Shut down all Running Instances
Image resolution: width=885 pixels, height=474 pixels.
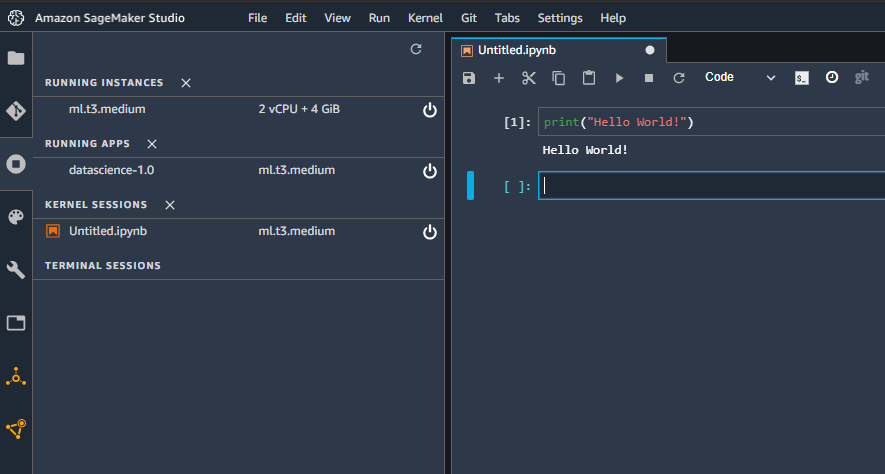[186, 83]
